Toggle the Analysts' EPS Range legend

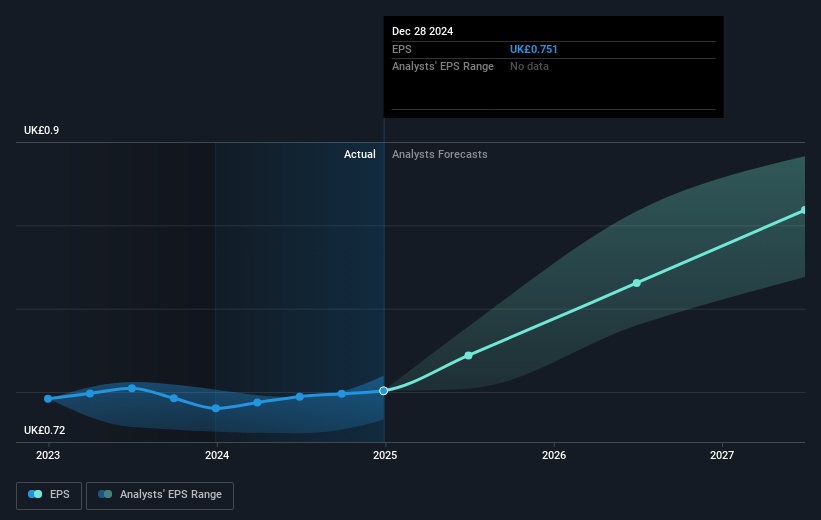click(x=160, y=495)
